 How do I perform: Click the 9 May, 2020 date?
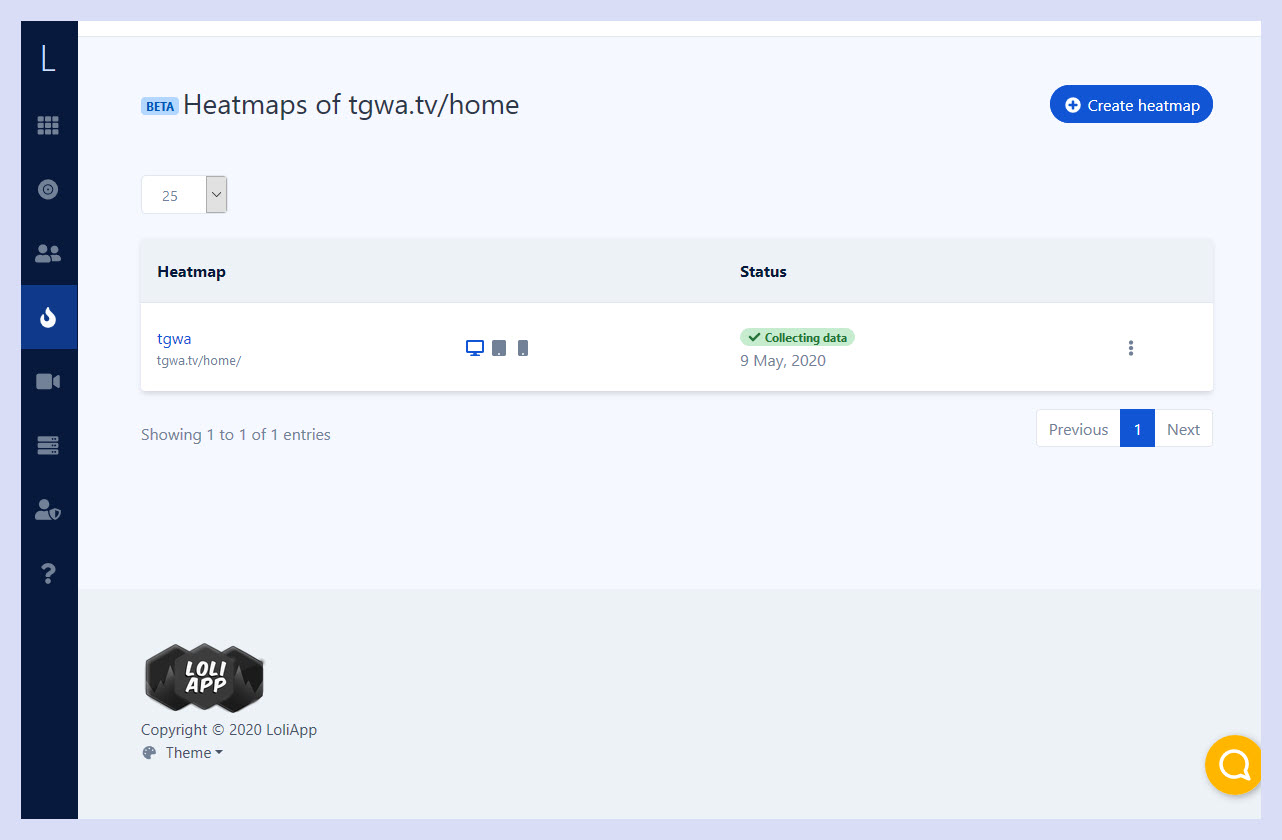[x=783, y=361]
